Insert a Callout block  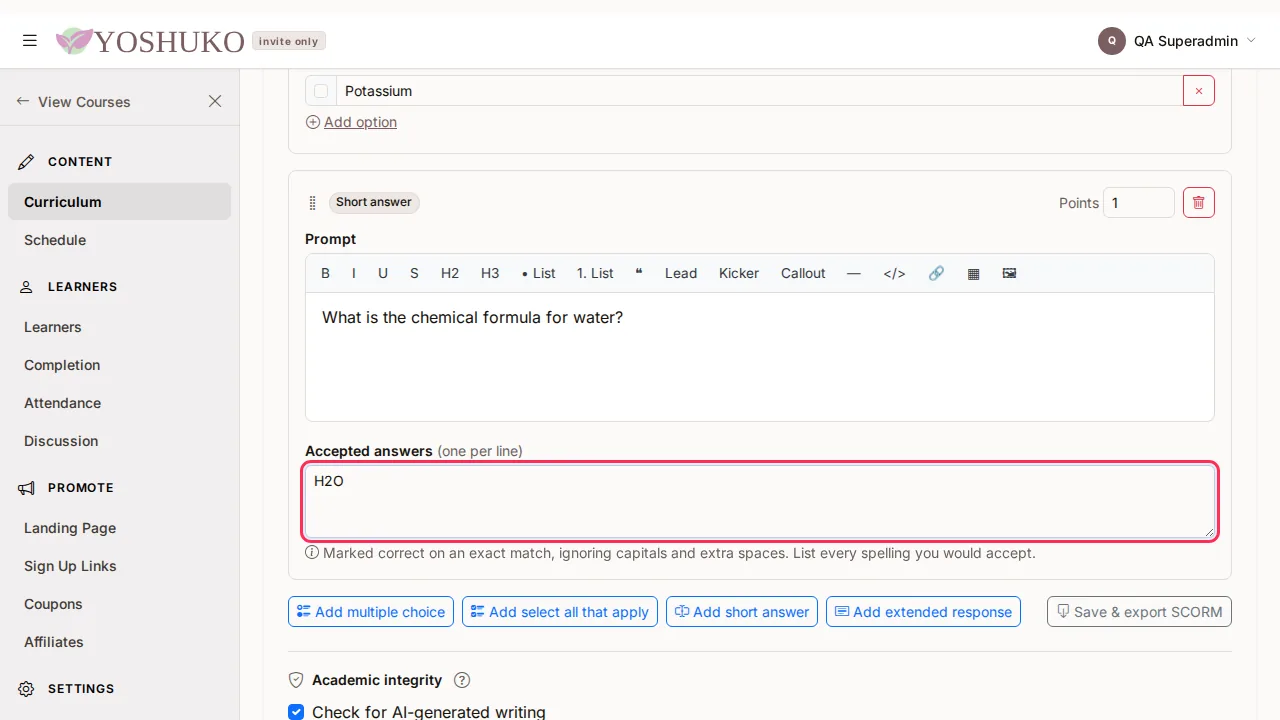tap(803, 273)
